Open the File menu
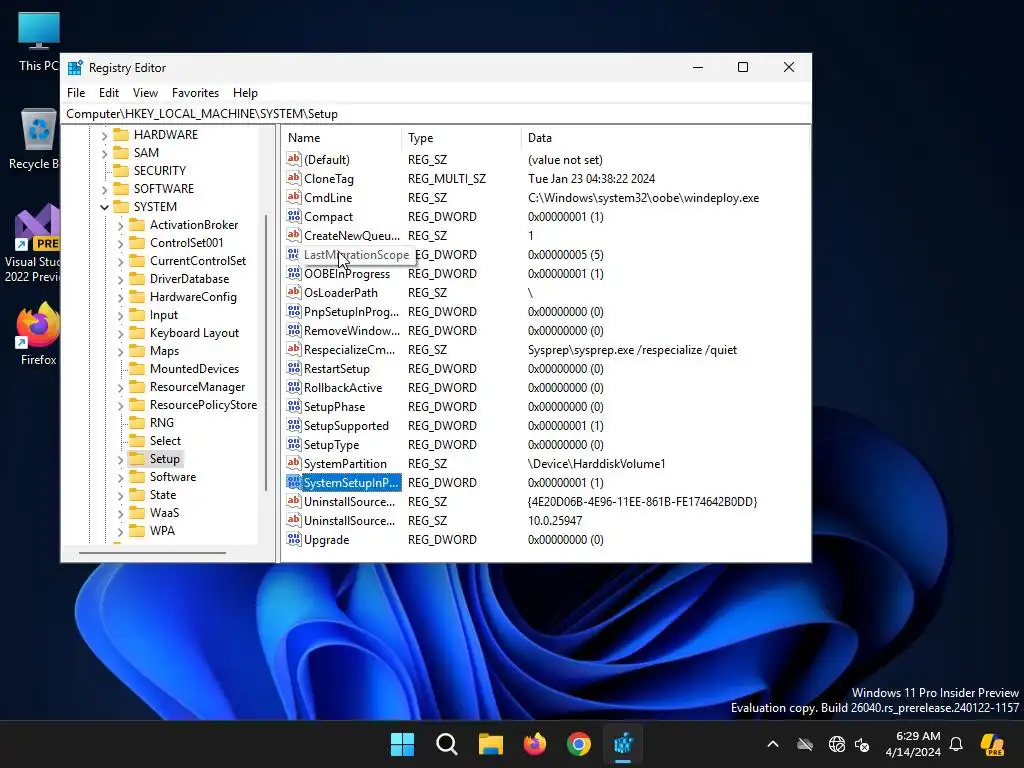The image size is (1024, 768). [76, 93]
